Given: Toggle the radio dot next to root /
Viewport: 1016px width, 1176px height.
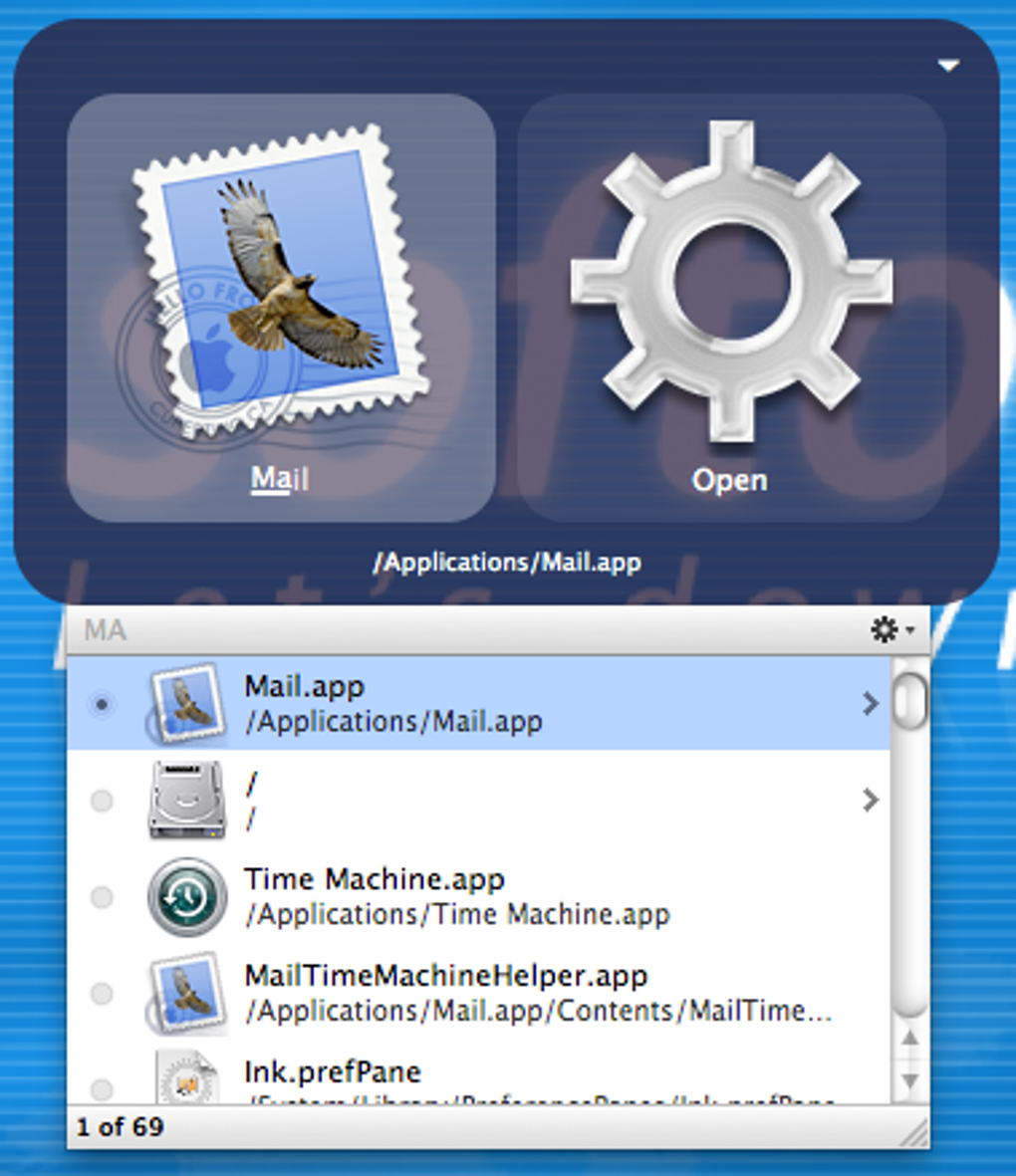Looking at the screenshot, I should (x=102, y=801).
